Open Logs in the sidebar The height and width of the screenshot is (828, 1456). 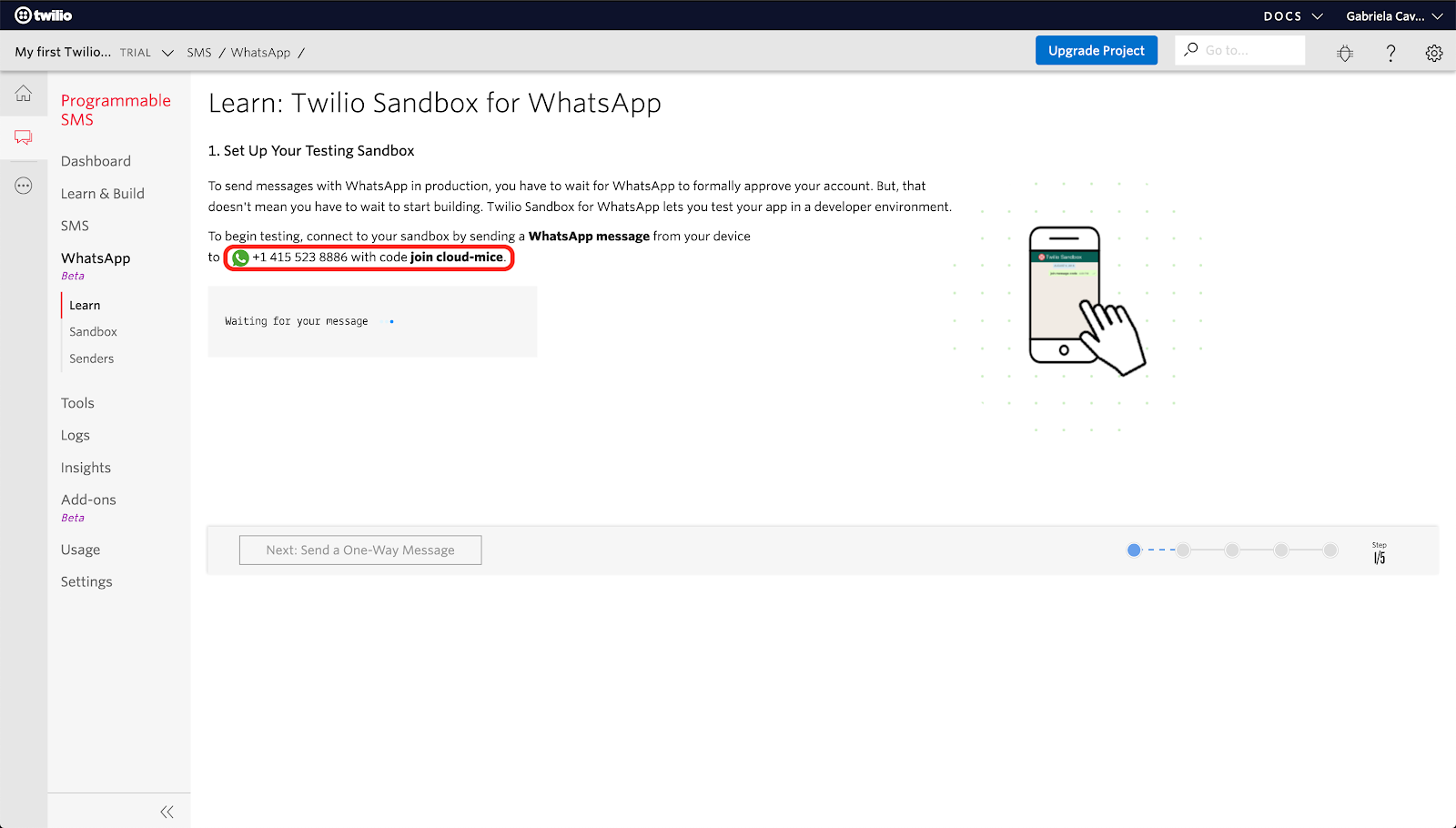[x=76, y=436]
